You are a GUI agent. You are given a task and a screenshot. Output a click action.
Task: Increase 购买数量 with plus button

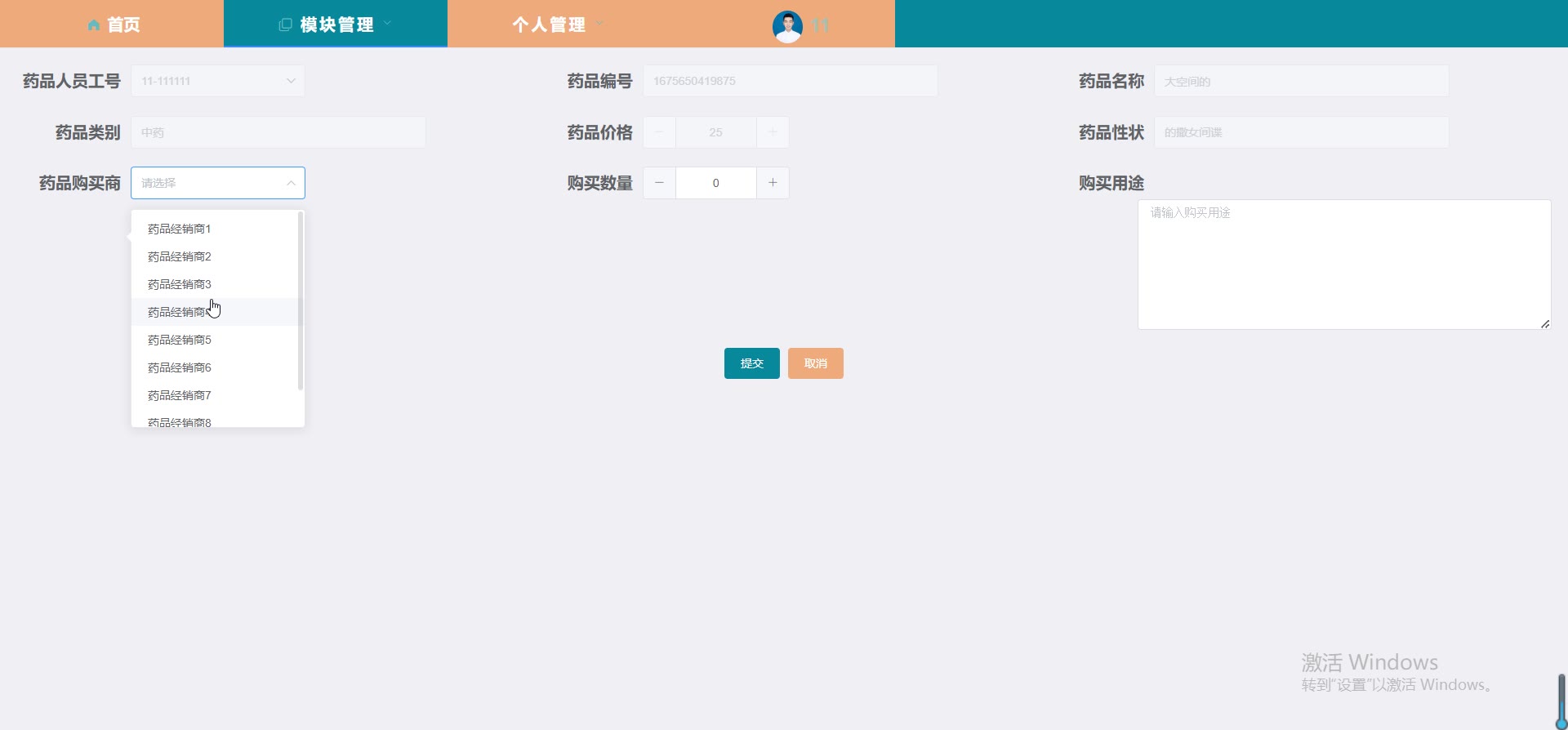point(773,183)
